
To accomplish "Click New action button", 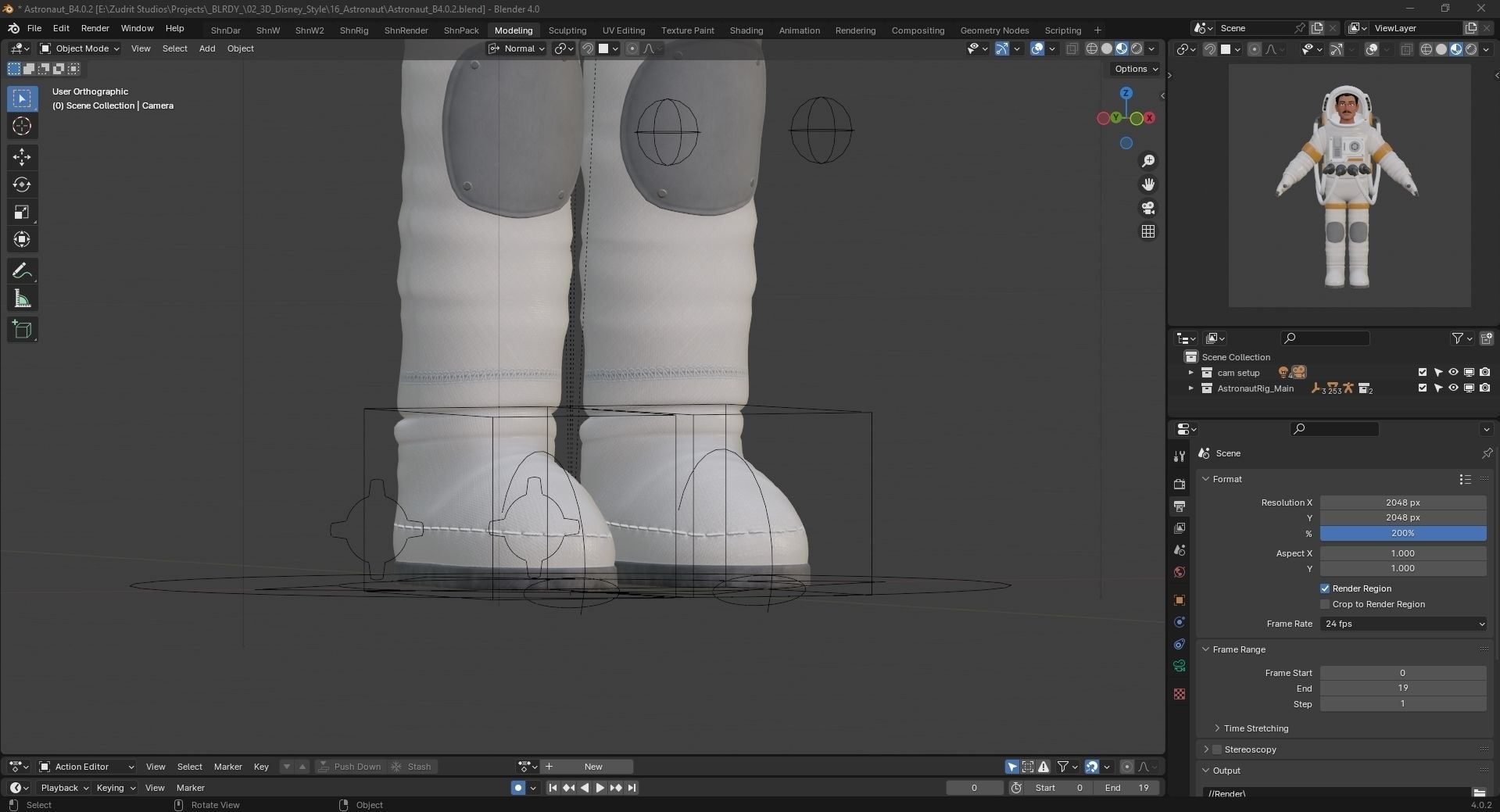I will point(593,767).
